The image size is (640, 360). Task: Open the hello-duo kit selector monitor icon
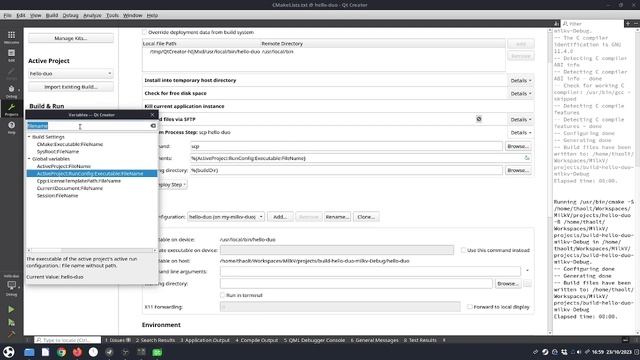coord(11,286)
